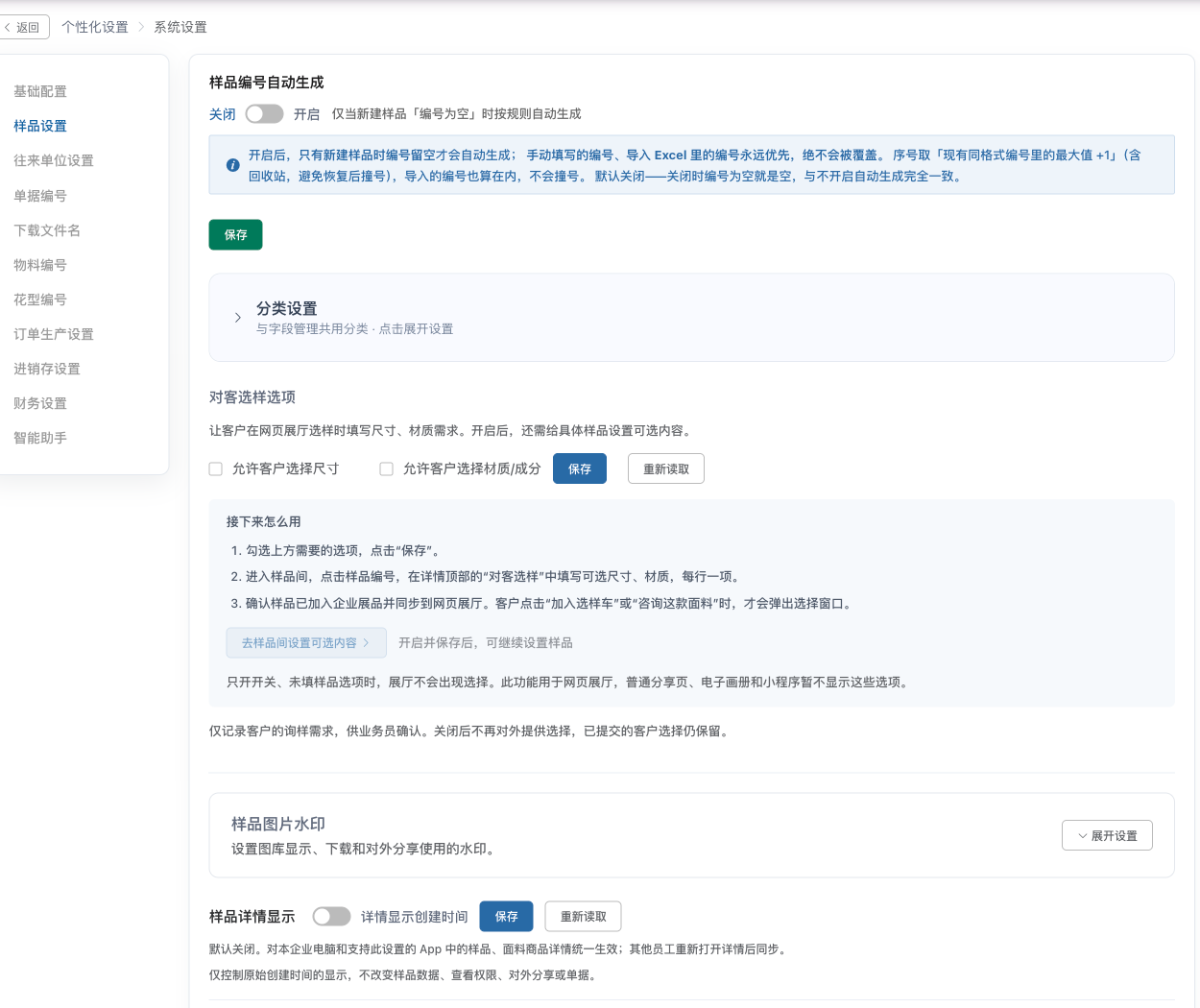Click 系统设置 breadcrumb
Image resolution: width=1200 pixels, height=1008 pixels.
tap(180, 27)
